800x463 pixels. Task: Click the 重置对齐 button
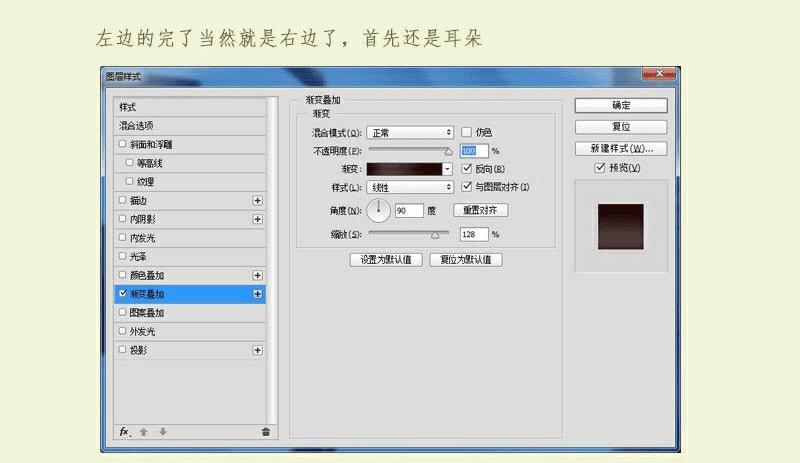coord(480,210)
